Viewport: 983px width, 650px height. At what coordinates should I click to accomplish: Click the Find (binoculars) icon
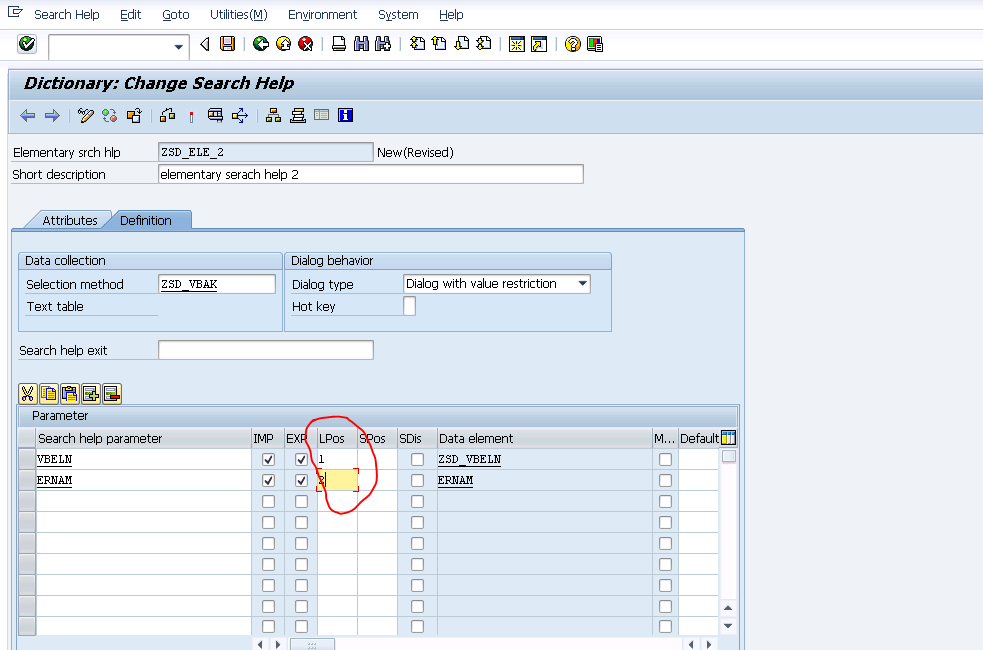point(361,44)
